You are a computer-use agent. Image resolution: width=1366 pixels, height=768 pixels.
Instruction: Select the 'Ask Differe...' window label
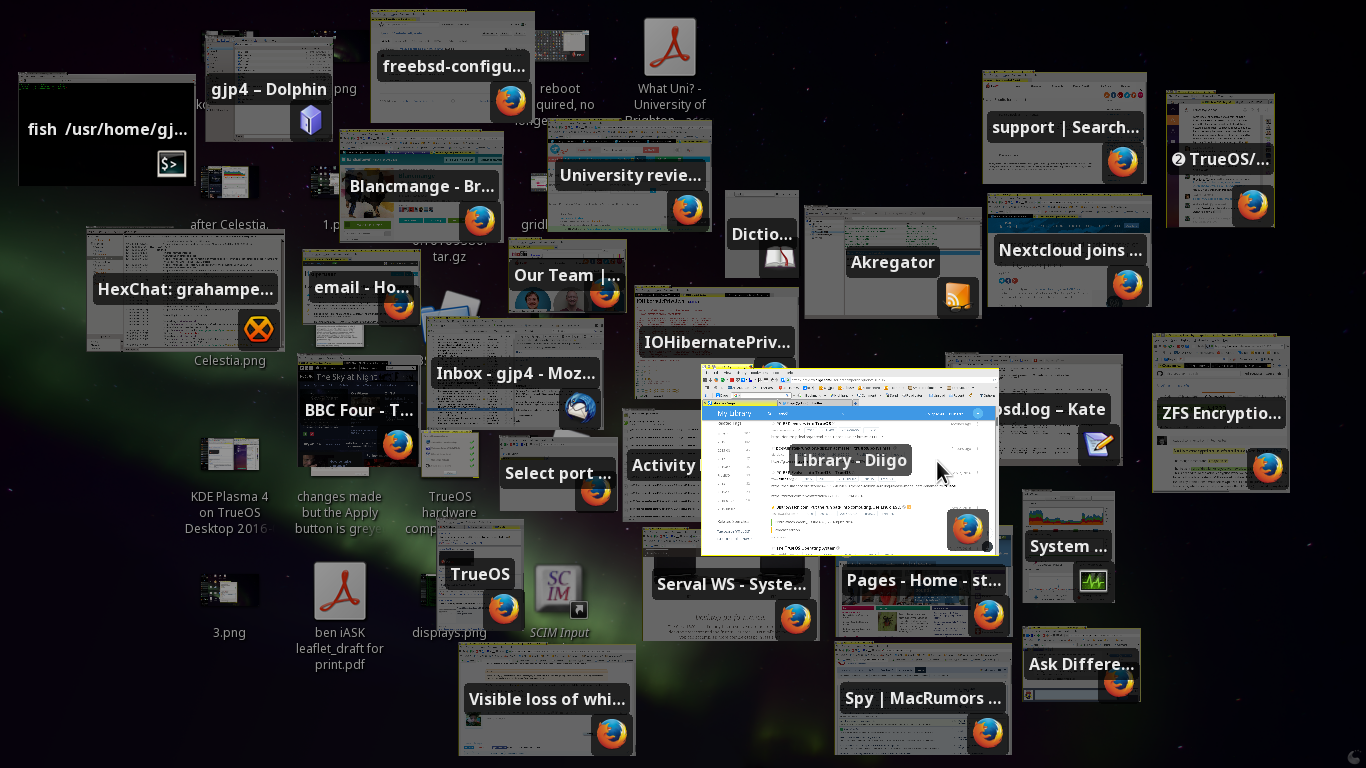pyautogui.click(x=1081, y=664)
